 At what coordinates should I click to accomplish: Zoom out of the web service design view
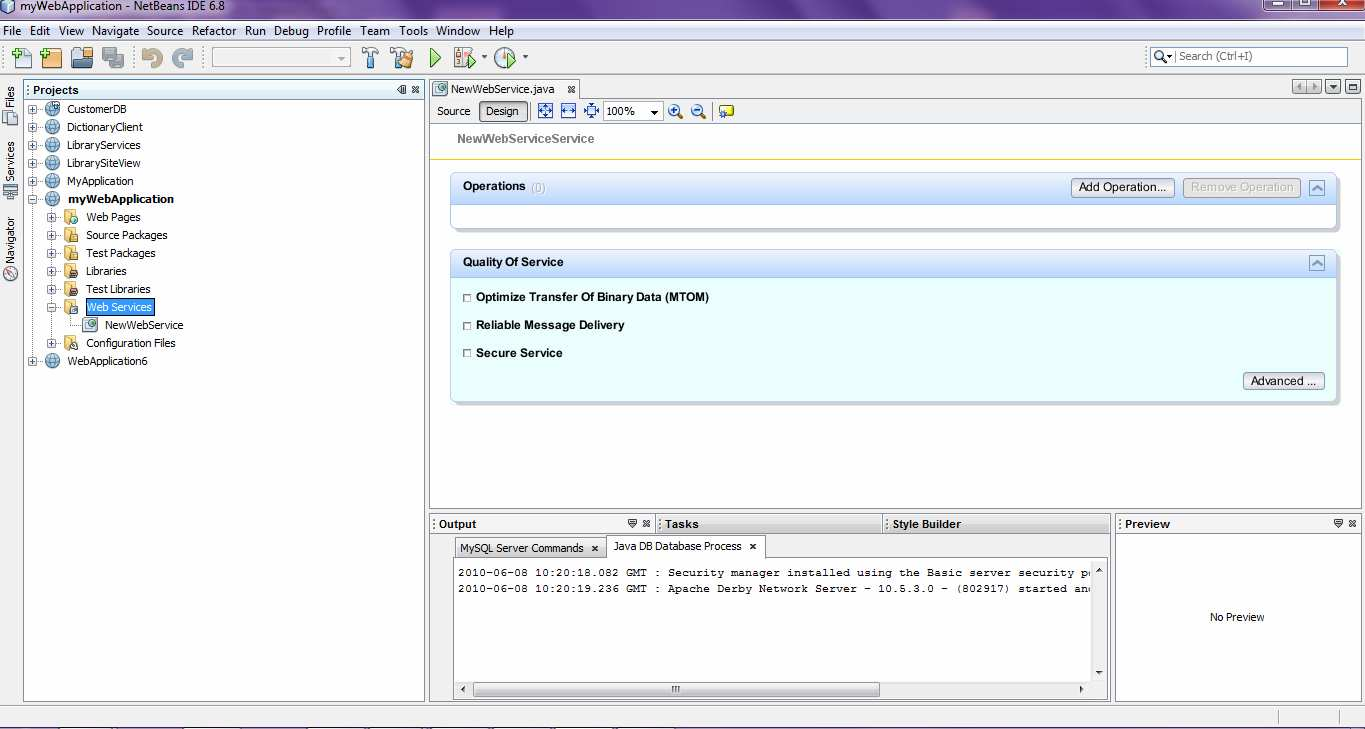click(x=698, y=111)
